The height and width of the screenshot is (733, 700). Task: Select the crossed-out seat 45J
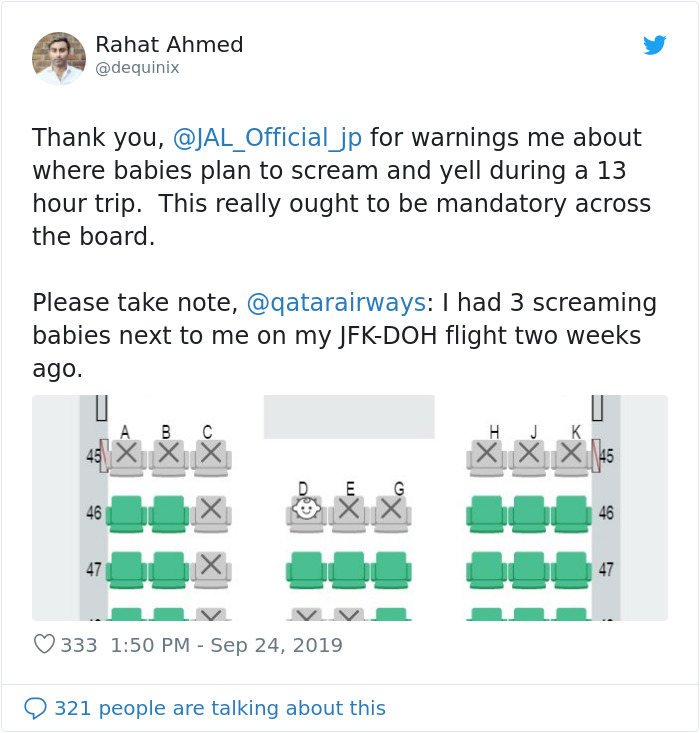point(529,455)
